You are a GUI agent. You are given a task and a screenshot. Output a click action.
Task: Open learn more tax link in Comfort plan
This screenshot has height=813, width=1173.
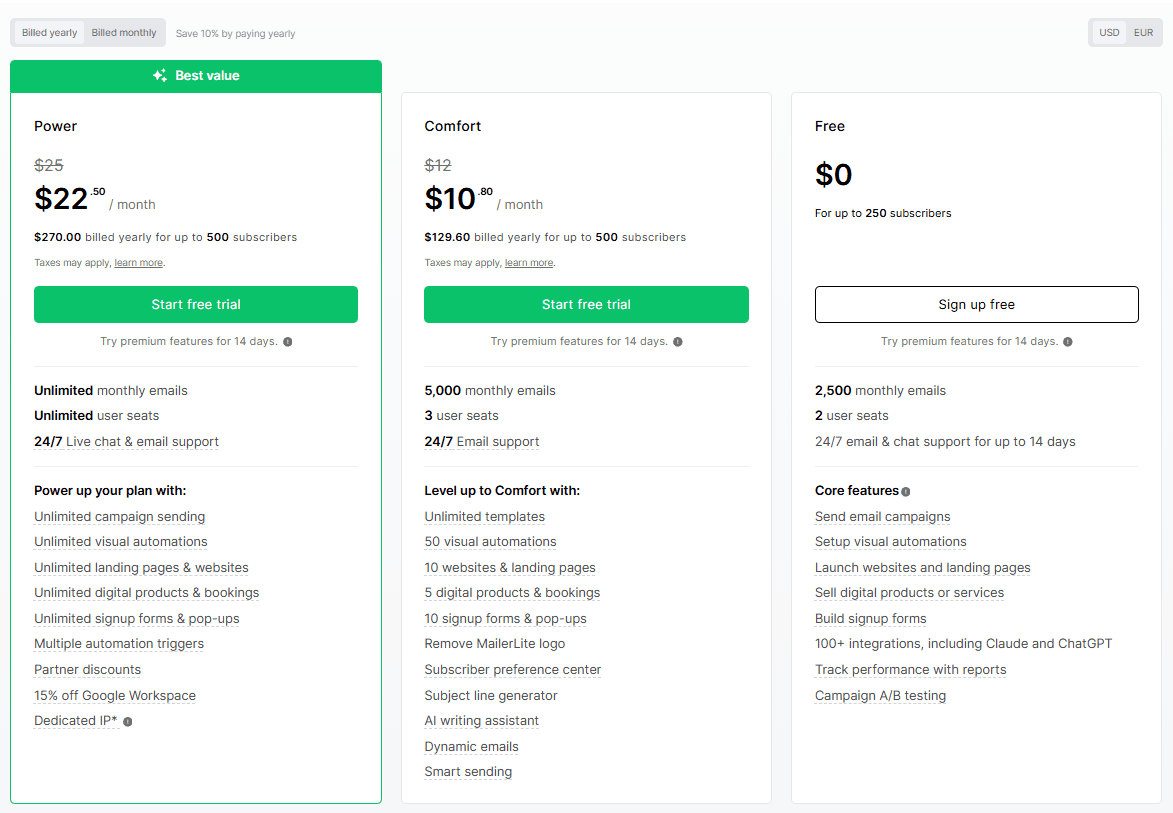point(529,263)
